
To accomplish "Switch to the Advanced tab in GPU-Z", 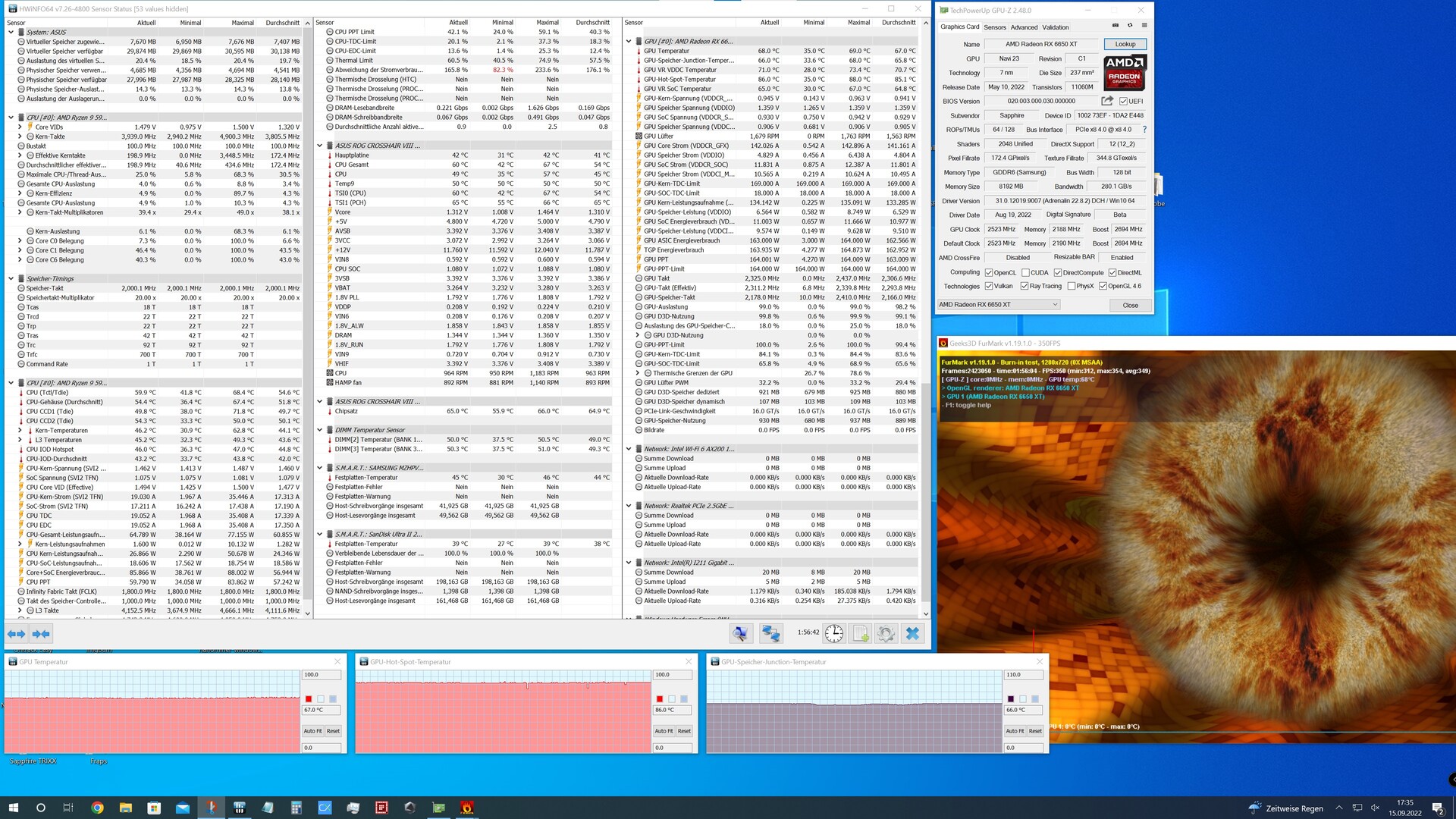I will tap(1024, 27).
